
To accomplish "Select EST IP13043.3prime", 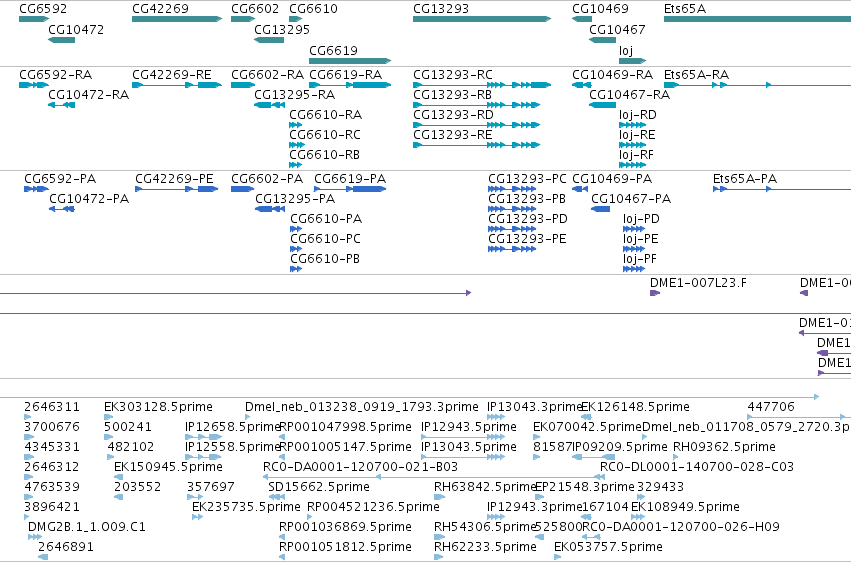I will click(x=535, y=407).
